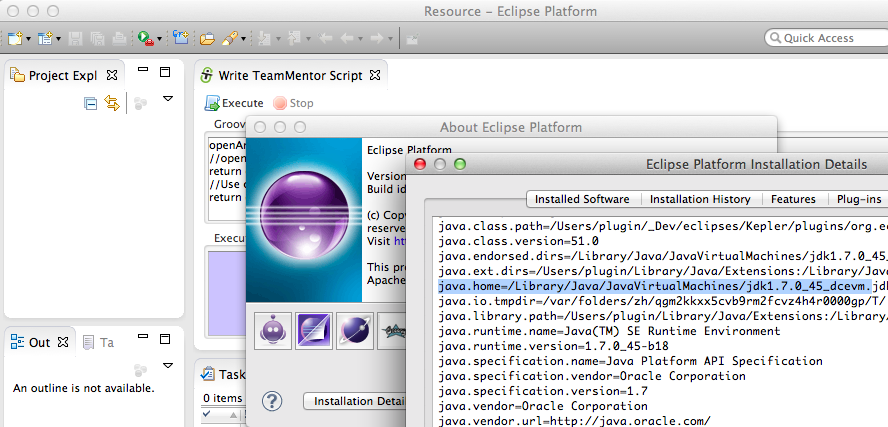Switch to the Installation History tab
This screenshot has width=888, height=427.
(x=701, y=199)
